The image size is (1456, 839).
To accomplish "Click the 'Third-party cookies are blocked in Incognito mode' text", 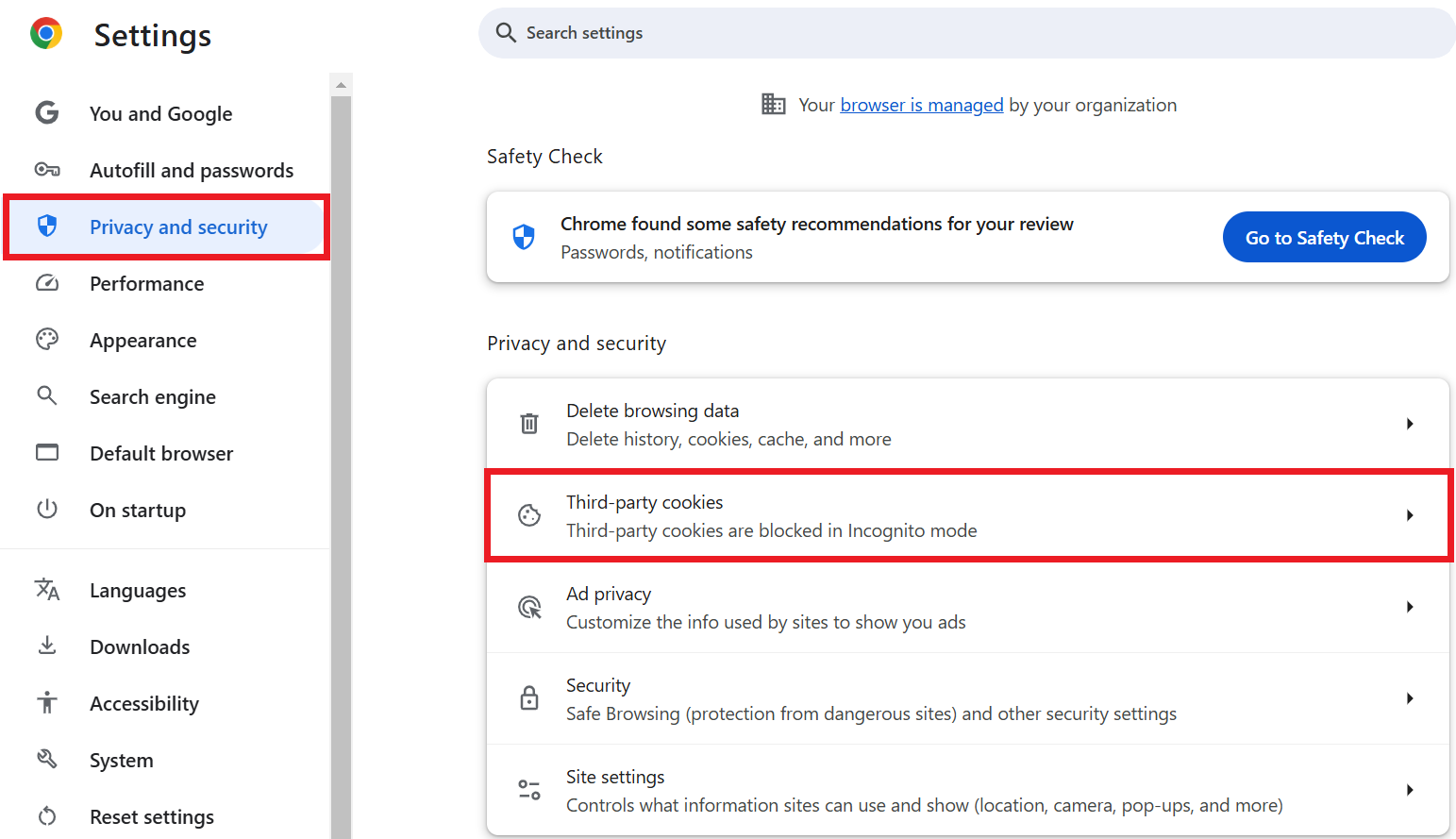I will click(771, 530).
